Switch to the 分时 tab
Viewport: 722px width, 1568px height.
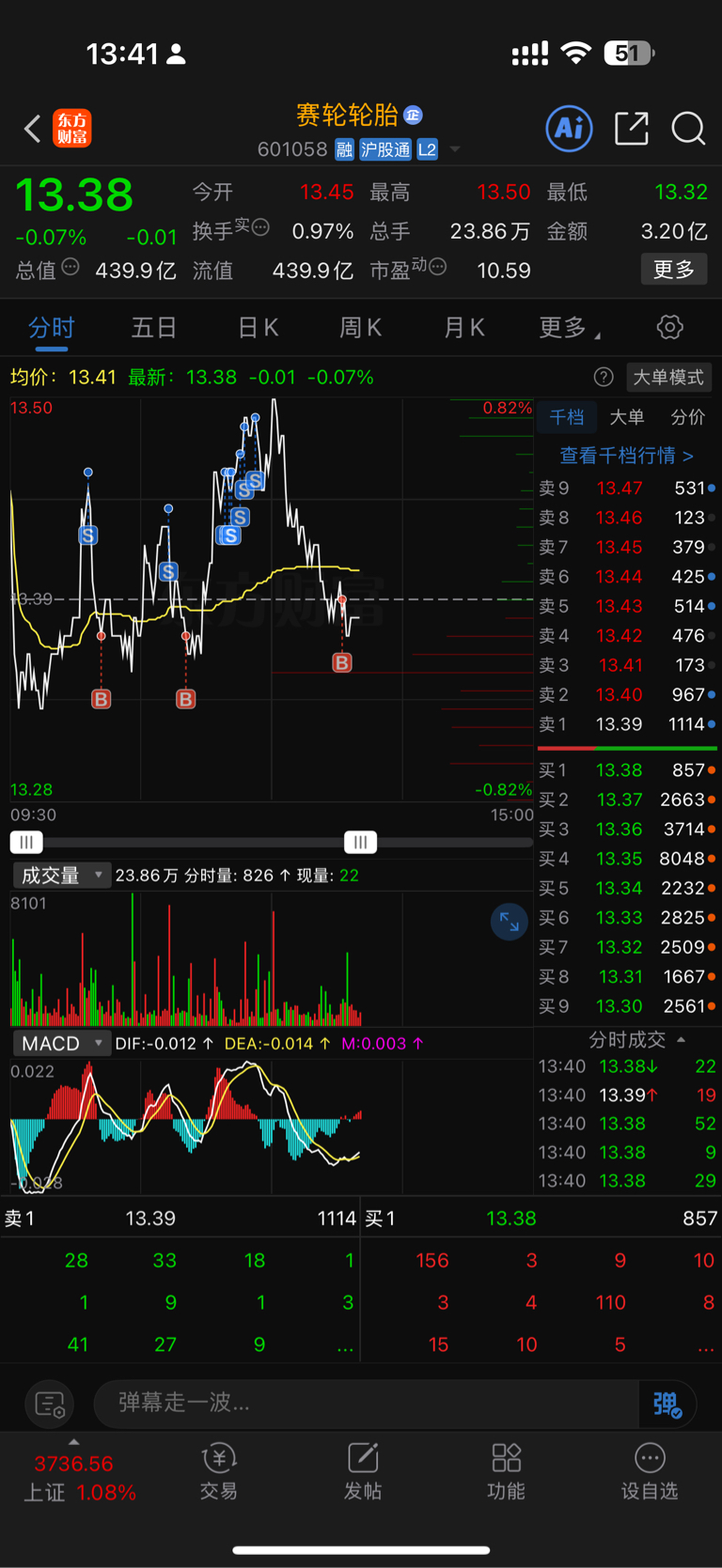click(x=51, y=327)
